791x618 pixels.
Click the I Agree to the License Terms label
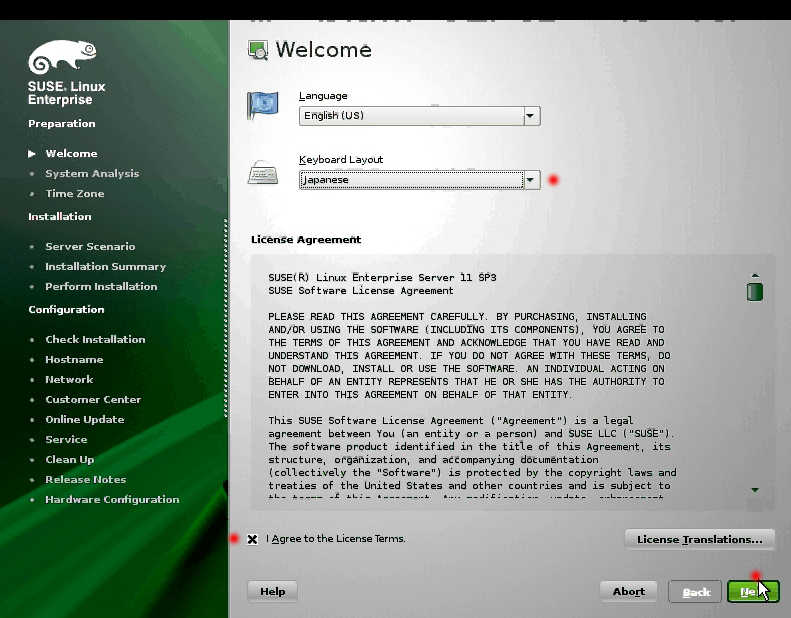(335, 539)
